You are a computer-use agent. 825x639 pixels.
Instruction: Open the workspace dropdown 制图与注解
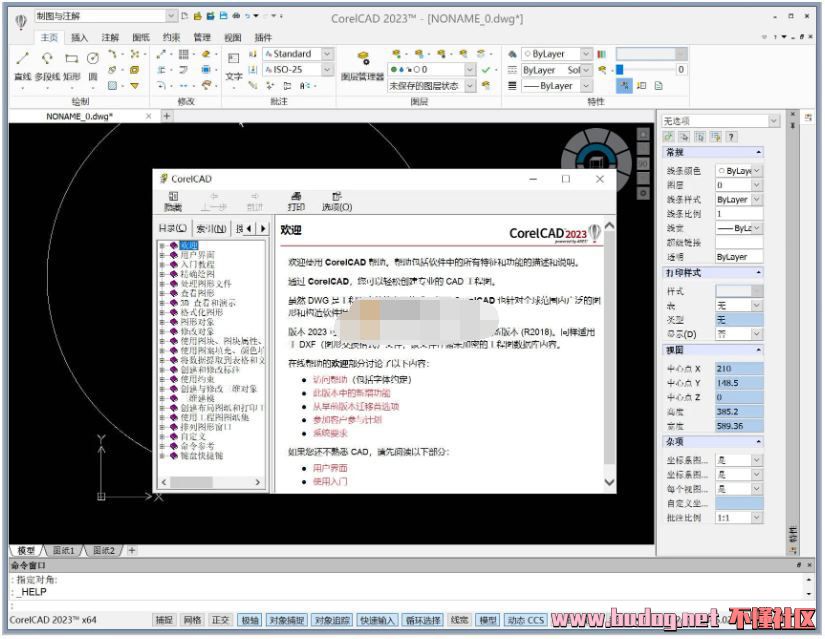tap(106, 16)
